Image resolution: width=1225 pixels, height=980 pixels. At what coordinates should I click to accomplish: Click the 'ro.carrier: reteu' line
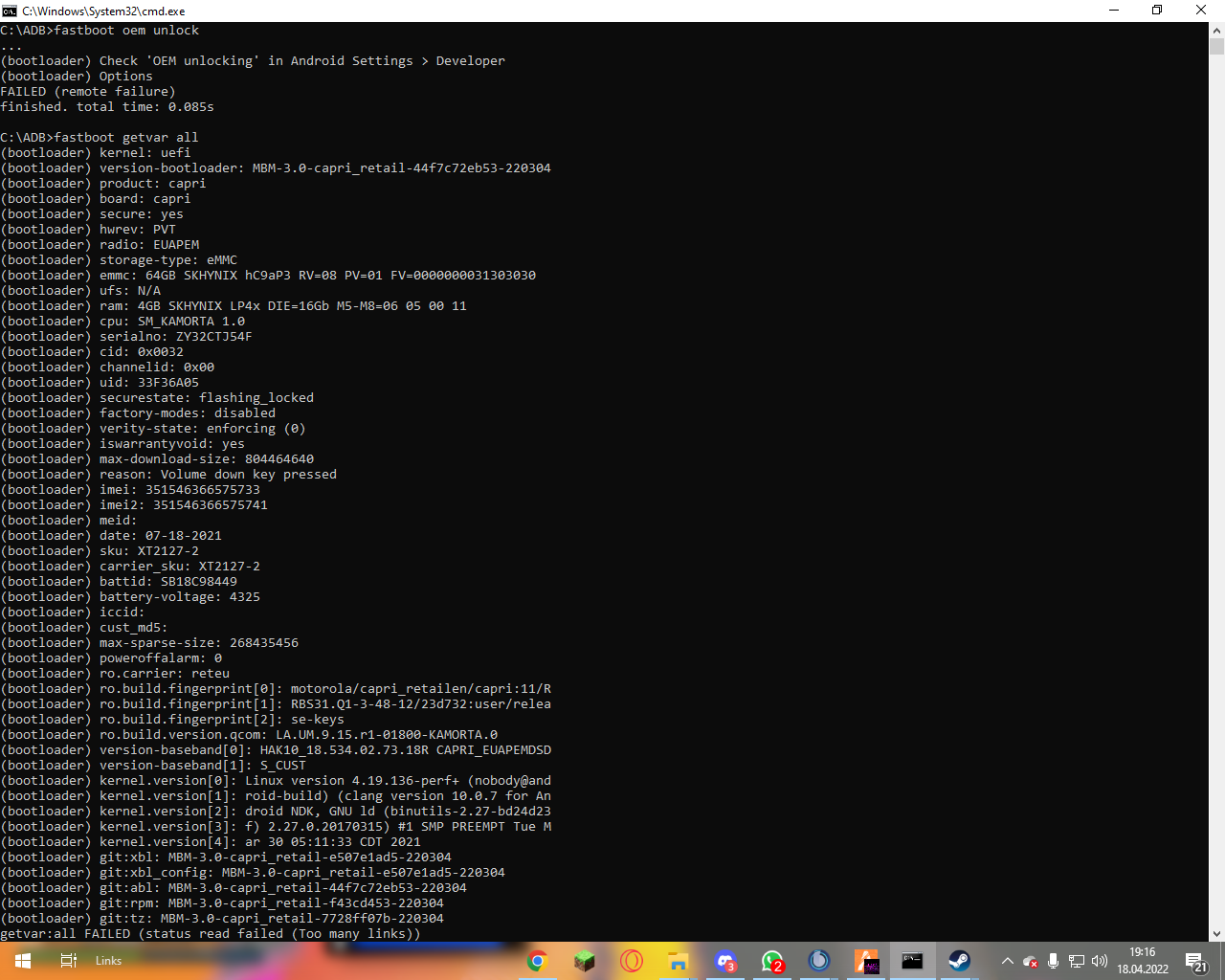coord(115,673)
